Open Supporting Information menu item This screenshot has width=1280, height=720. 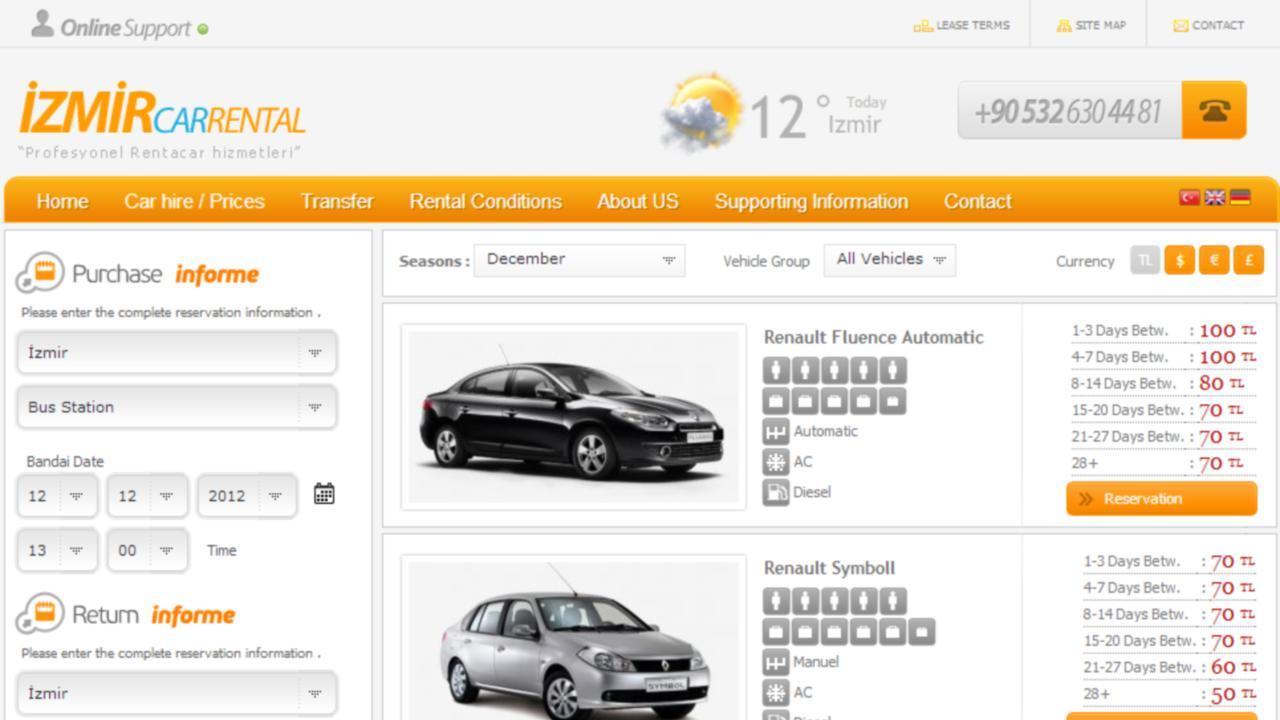coord(811,201)
